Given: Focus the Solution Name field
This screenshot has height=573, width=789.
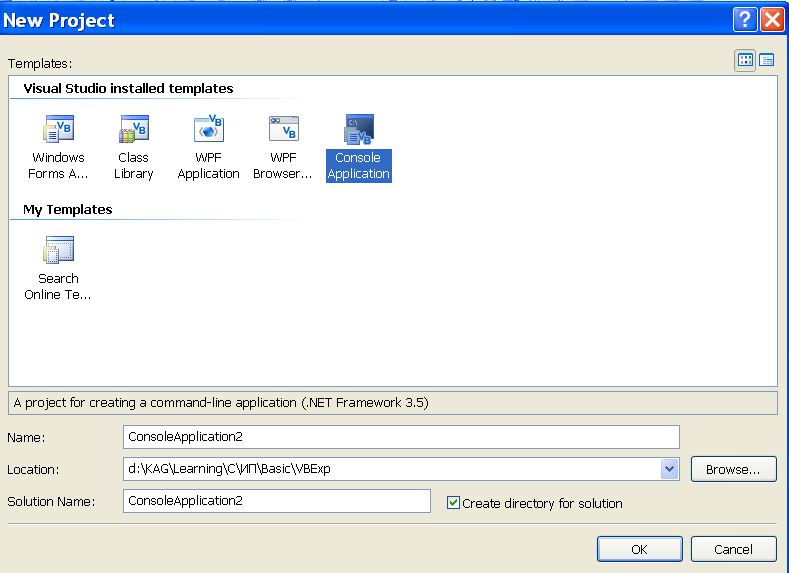Looking at the screenshot, I should coord(277,501).
